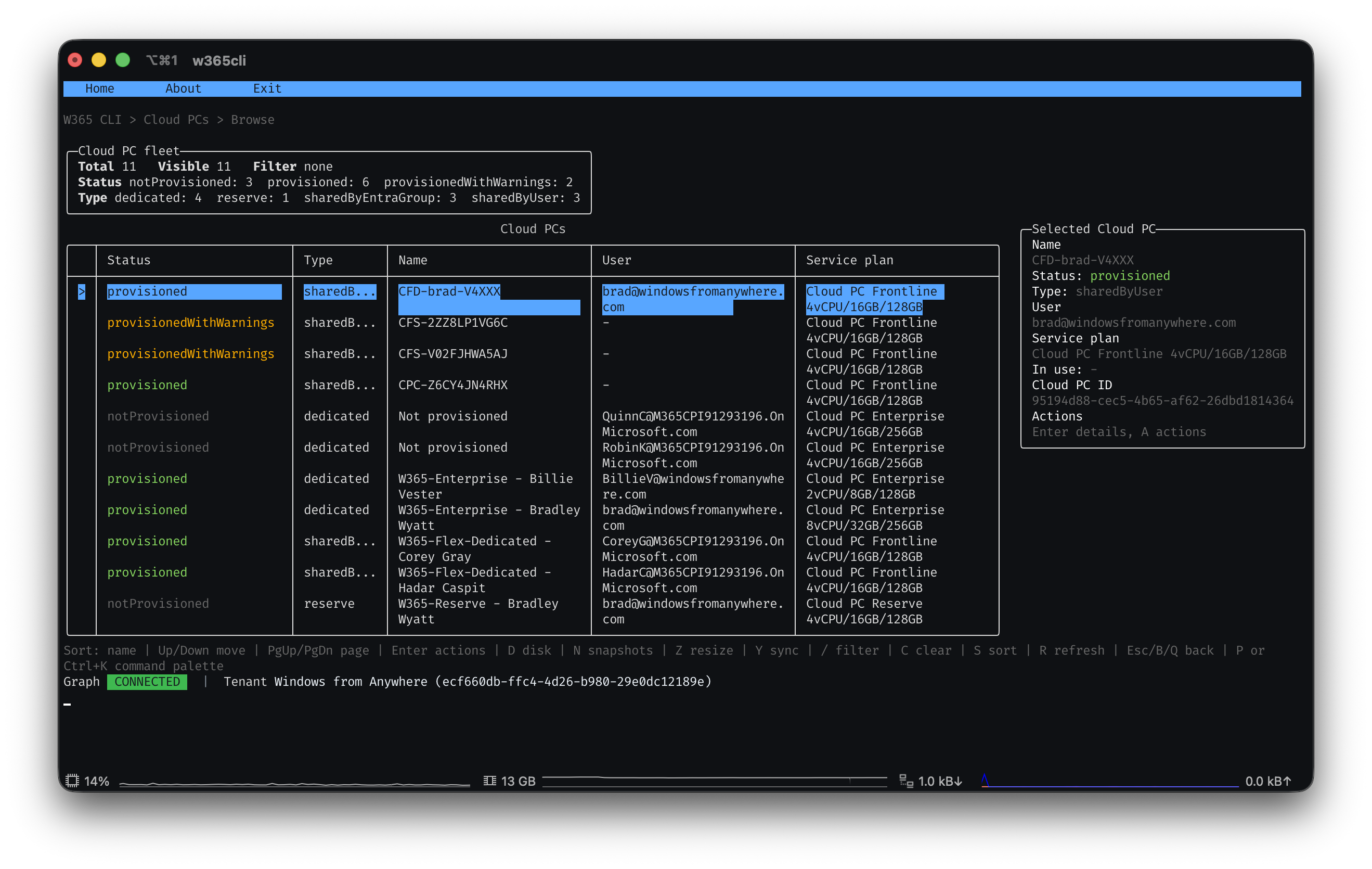This screenshot has width=1372, height=869.
Task: Click CoreyG user email cell
Action: [x=693, y=549]
